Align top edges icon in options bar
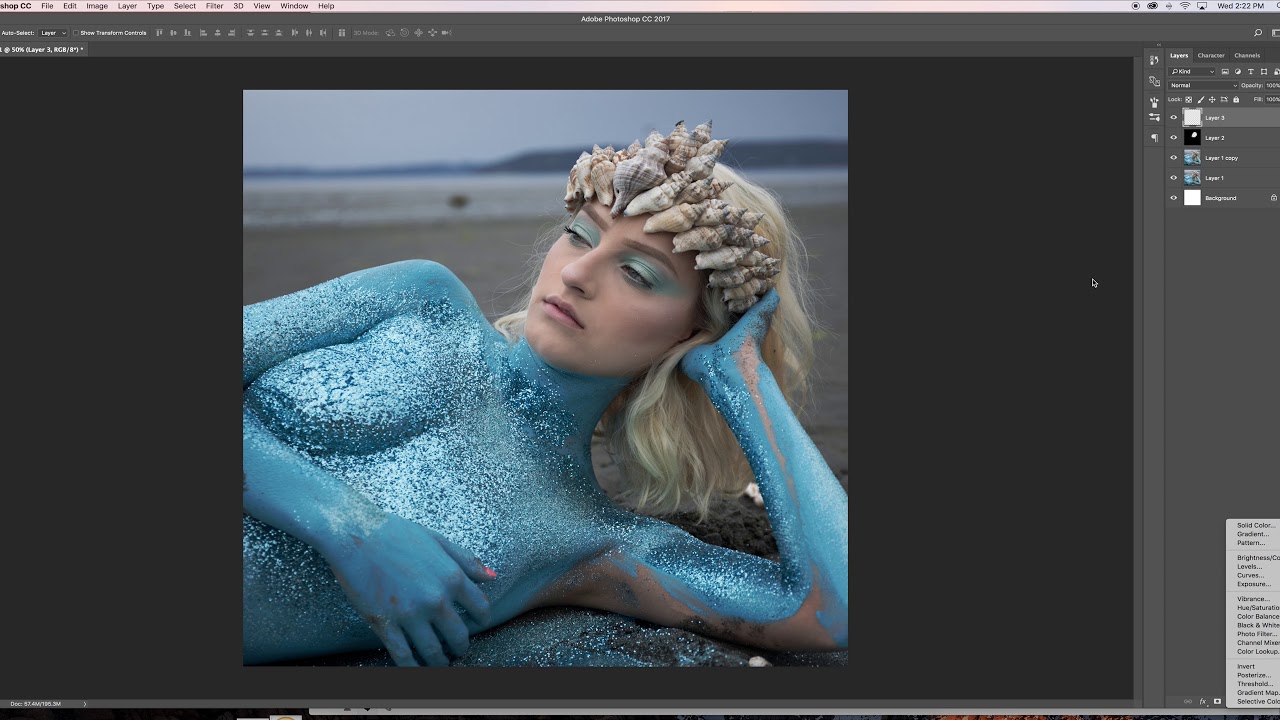1280x720 pixels. (159, 33)
